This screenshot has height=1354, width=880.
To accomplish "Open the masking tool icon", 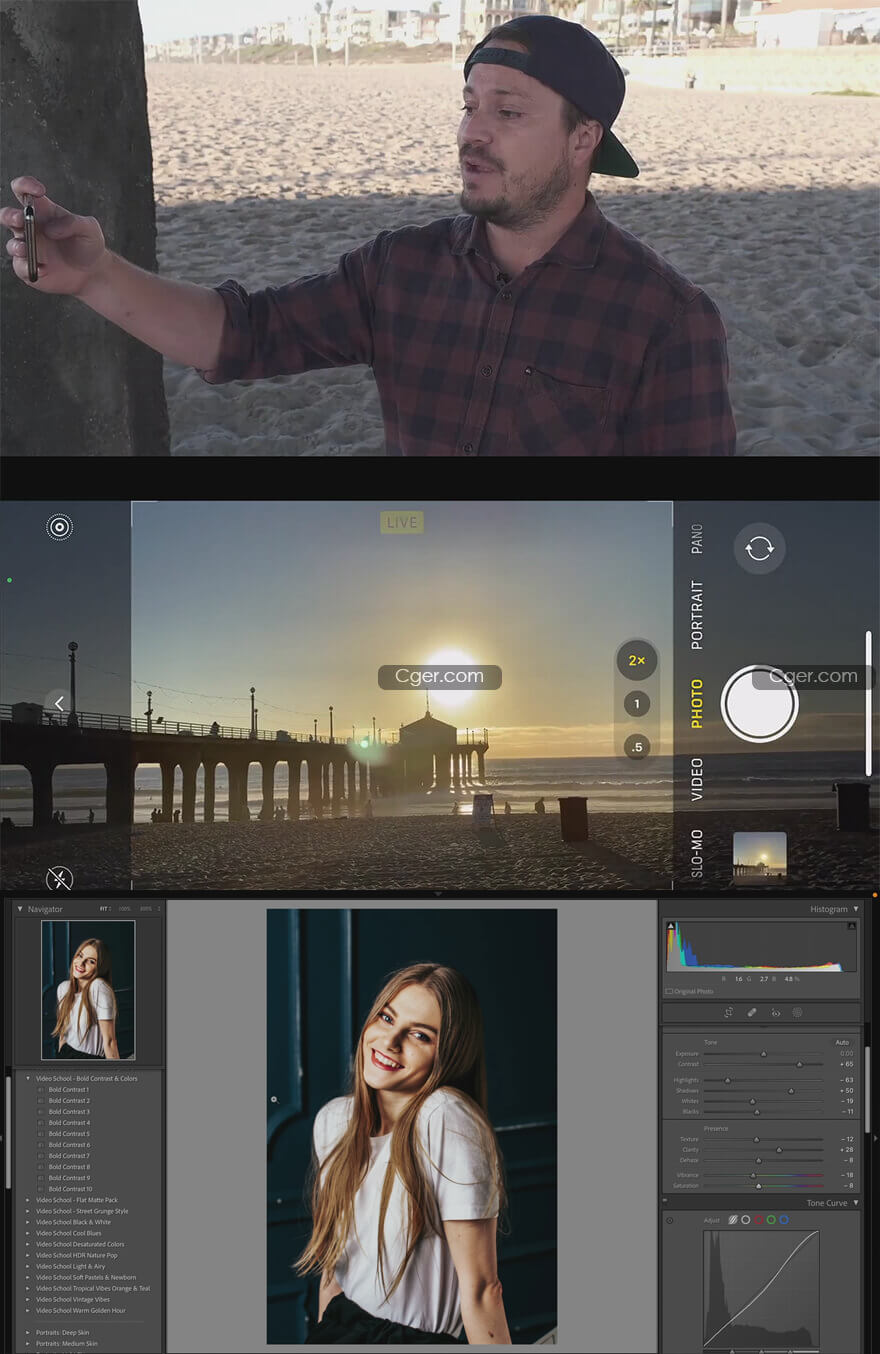I will [x=797, y=1013].
